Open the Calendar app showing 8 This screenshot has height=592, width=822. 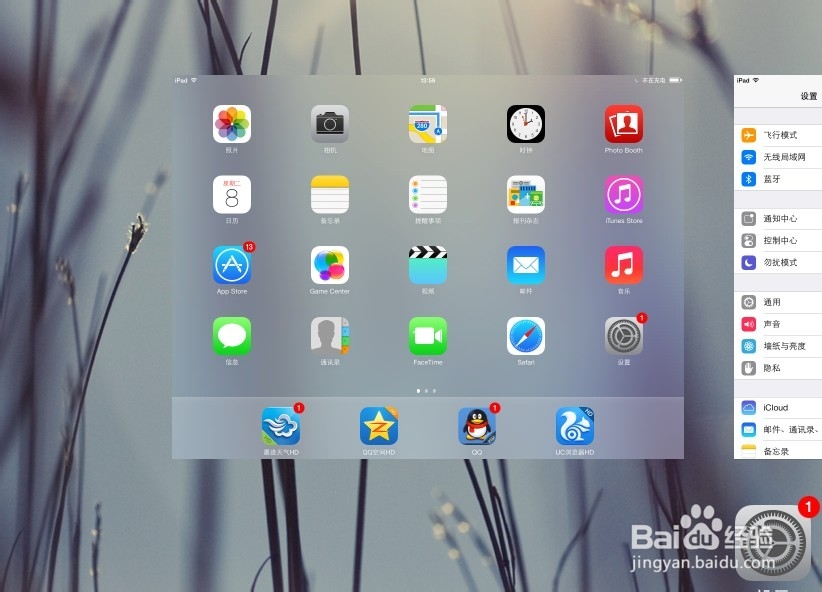point(232,195)
